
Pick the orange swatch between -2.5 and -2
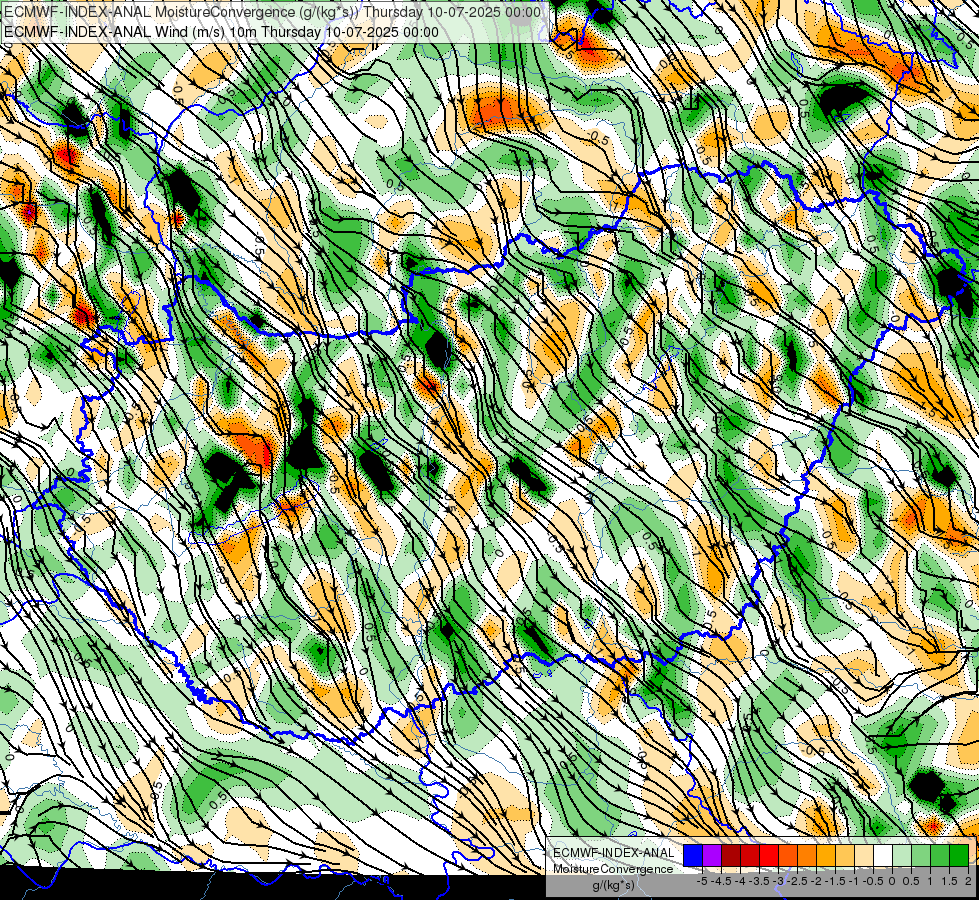[x=807, y=855]
